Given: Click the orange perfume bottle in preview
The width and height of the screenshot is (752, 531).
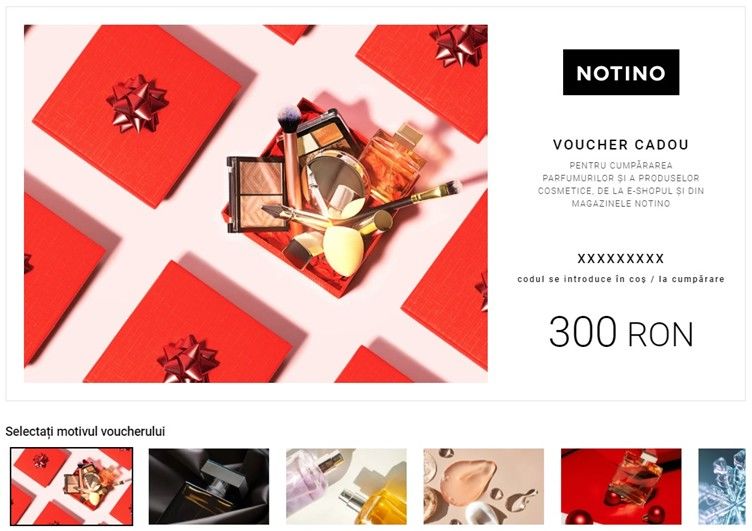Looking at the screenshot, I should (393, 162).
